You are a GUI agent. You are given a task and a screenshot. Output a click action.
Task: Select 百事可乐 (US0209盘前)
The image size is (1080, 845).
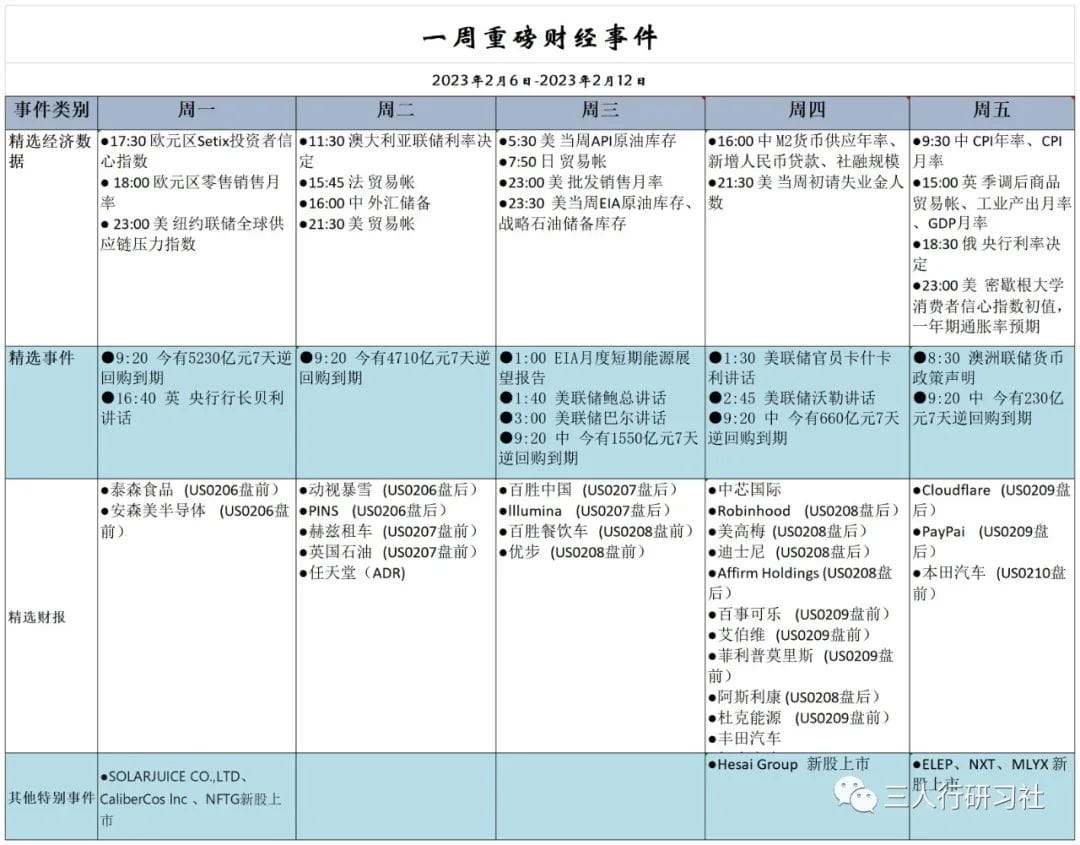[800, 614]
